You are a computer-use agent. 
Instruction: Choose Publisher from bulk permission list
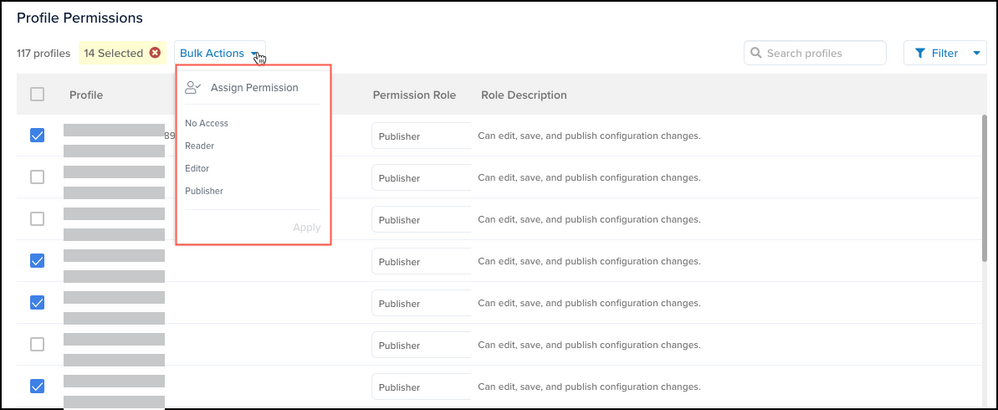point(204,191)
